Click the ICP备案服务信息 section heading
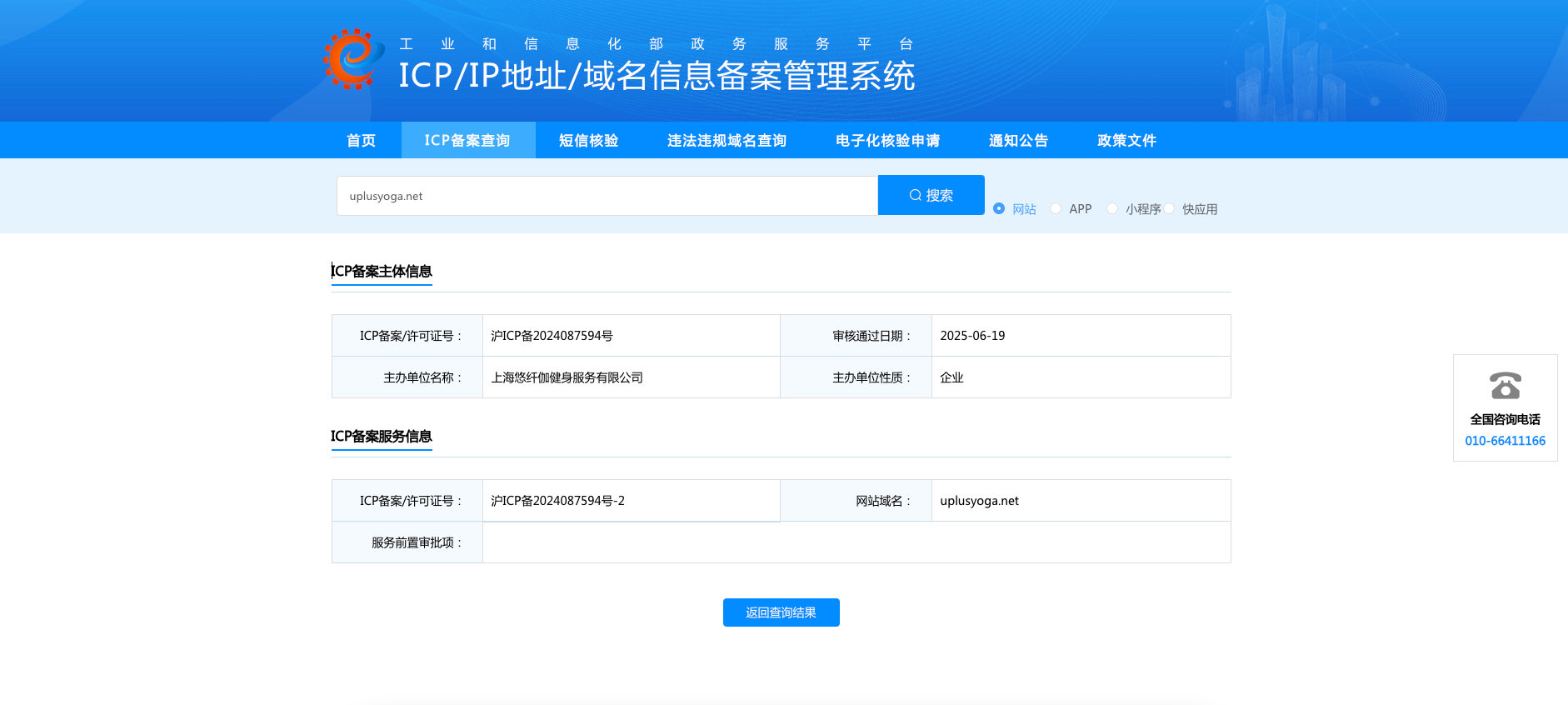 pyautogui.click(x=382, y=436)
